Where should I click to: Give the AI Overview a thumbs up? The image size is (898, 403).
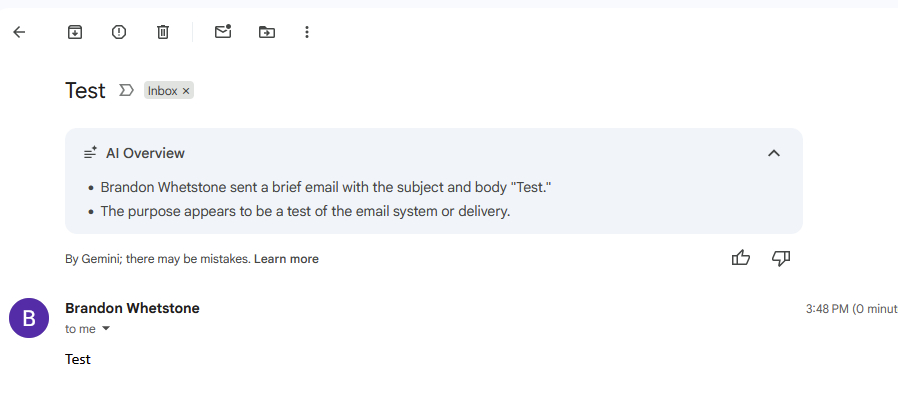click(x=741, y=258)
